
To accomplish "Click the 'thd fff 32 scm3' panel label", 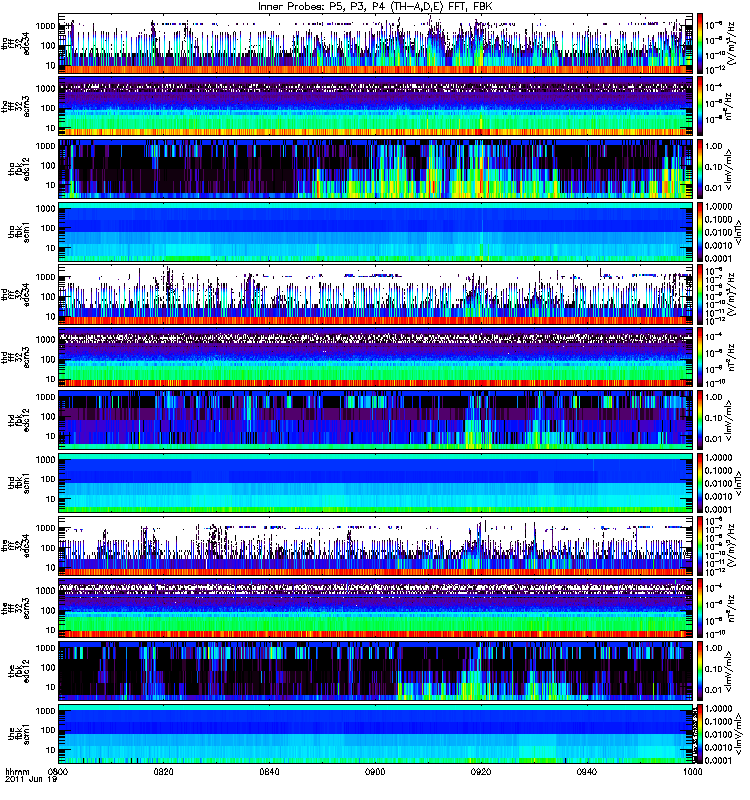I will (15, 358).
